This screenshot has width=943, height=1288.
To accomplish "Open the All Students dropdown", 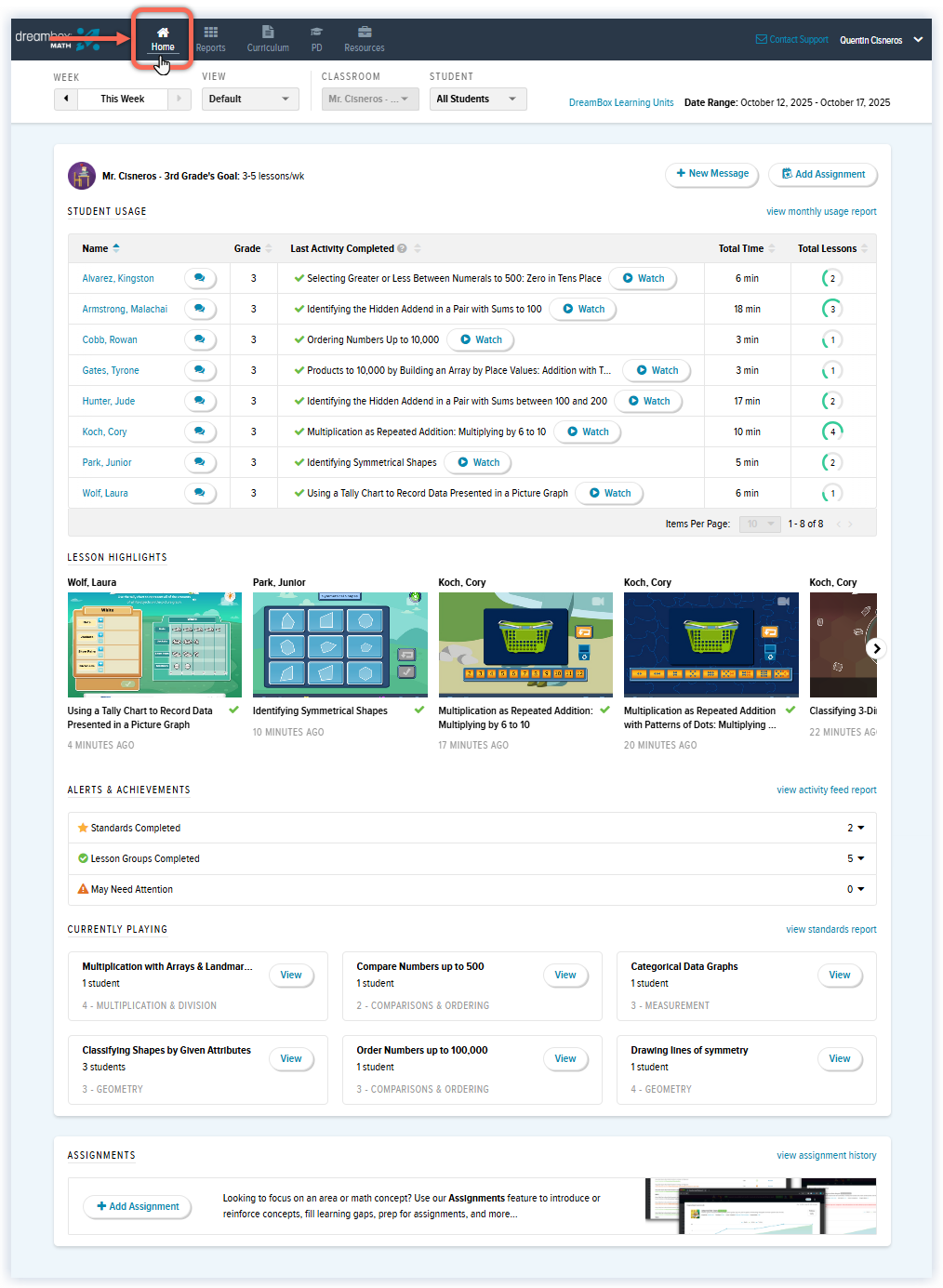I will pyautogui.click(x=478, y=99).
